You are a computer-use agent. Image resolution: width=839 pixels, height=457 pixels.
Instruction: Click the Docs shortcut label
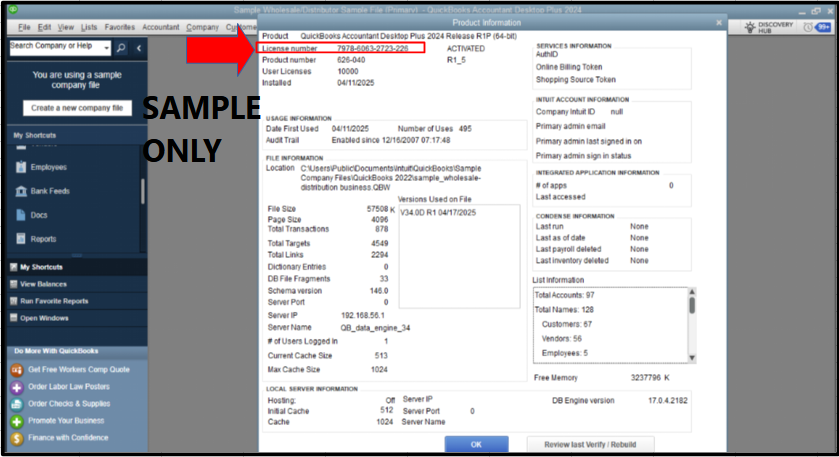pos(39,215)
